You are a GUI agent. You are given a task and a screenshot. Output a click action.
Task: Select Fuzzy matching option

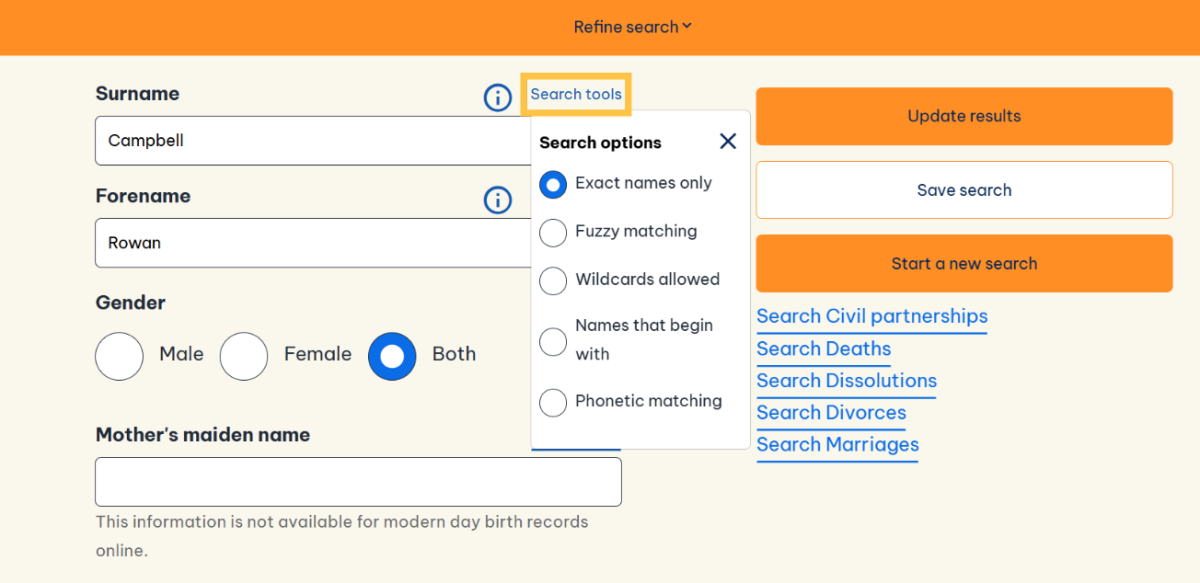click(x=553, y=232)
